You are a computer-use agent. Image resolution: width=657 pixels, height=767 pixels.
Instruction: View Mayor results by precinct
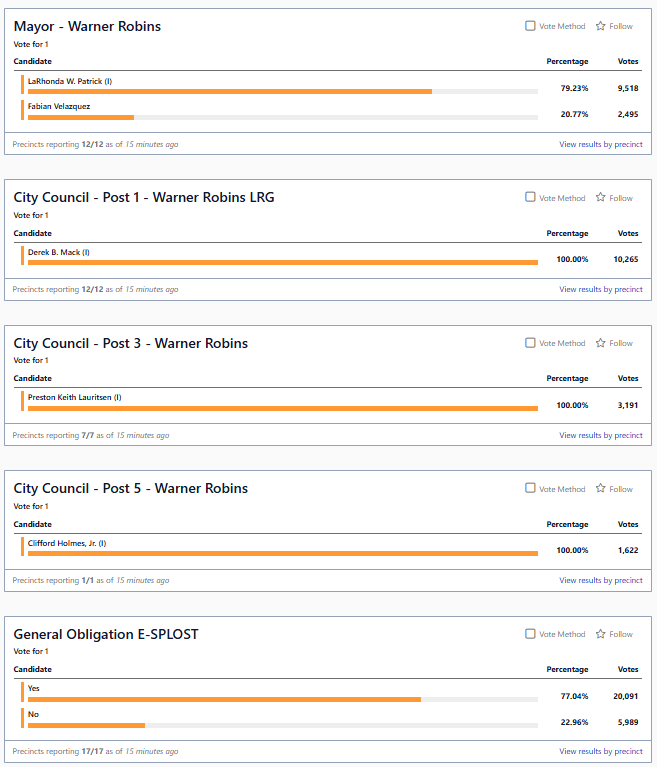[x=600, y=144]
